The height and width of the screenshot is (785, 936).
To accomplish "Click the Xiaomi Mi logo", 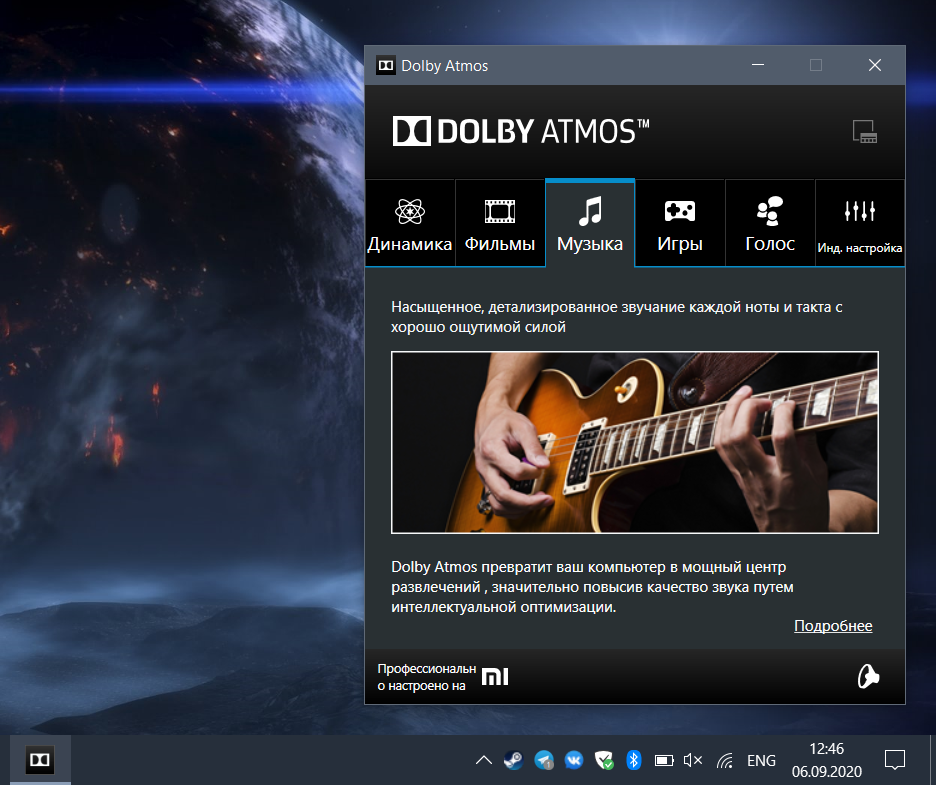I will pyautogui.click(x=495, y=677).
